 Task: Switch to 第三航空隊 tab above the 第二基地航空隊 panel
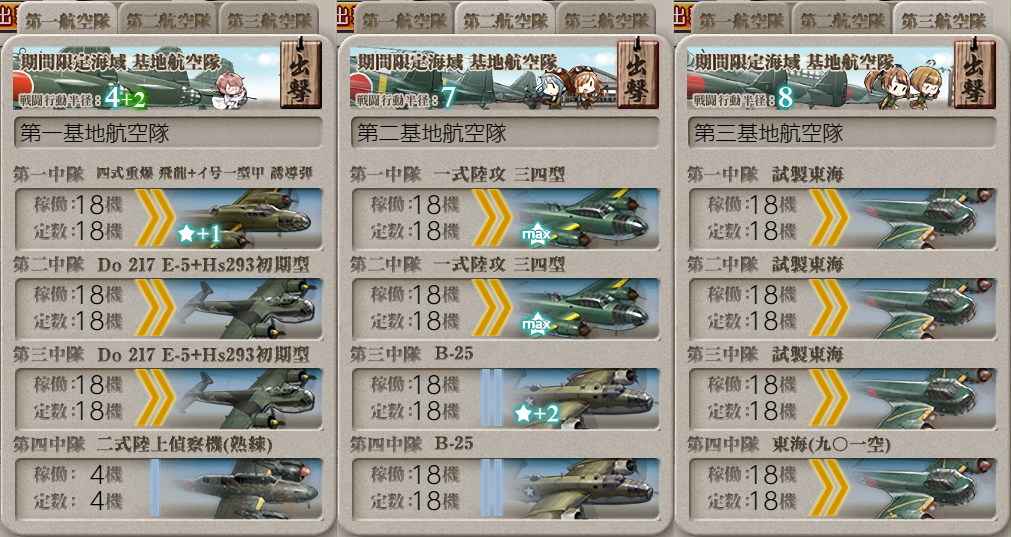(607, 20)
